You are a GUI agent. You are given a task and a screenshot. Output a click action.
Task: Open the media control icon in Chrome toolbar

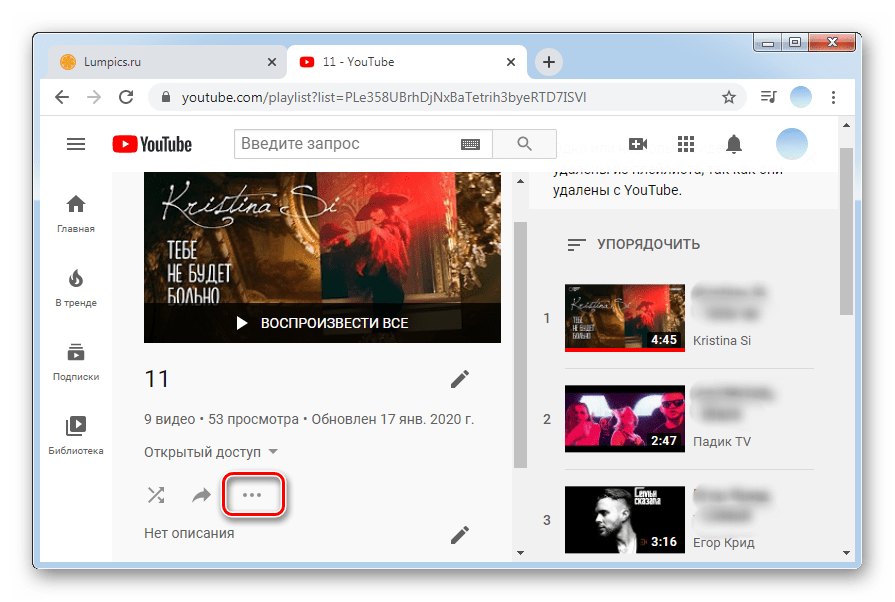coord(768,96)
